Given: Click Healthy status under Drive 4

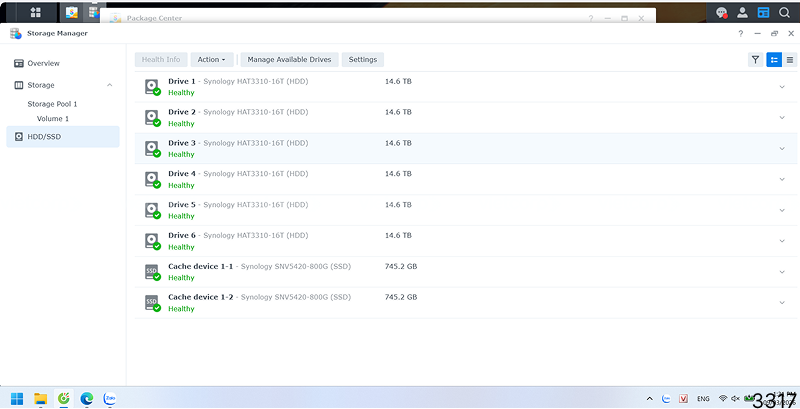Looking at the screenshot, I should [181, 185].
